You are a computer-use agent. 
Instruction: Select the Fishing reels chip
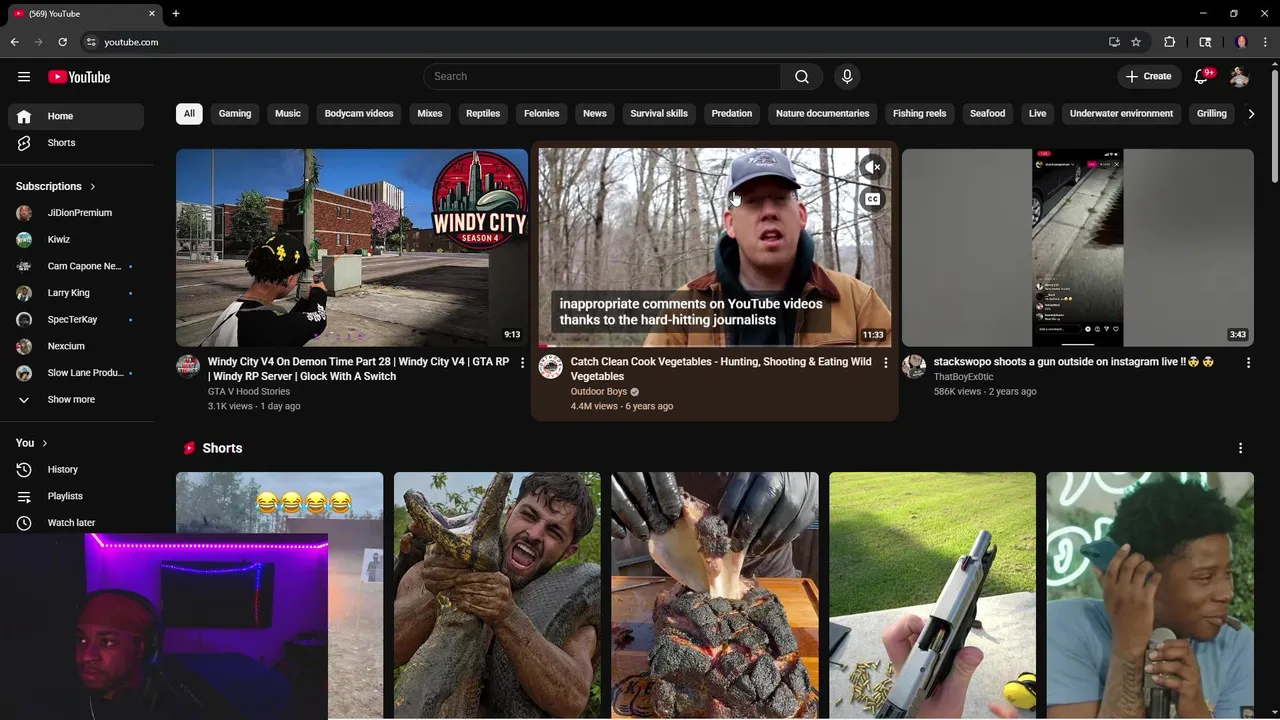[919, 114]
